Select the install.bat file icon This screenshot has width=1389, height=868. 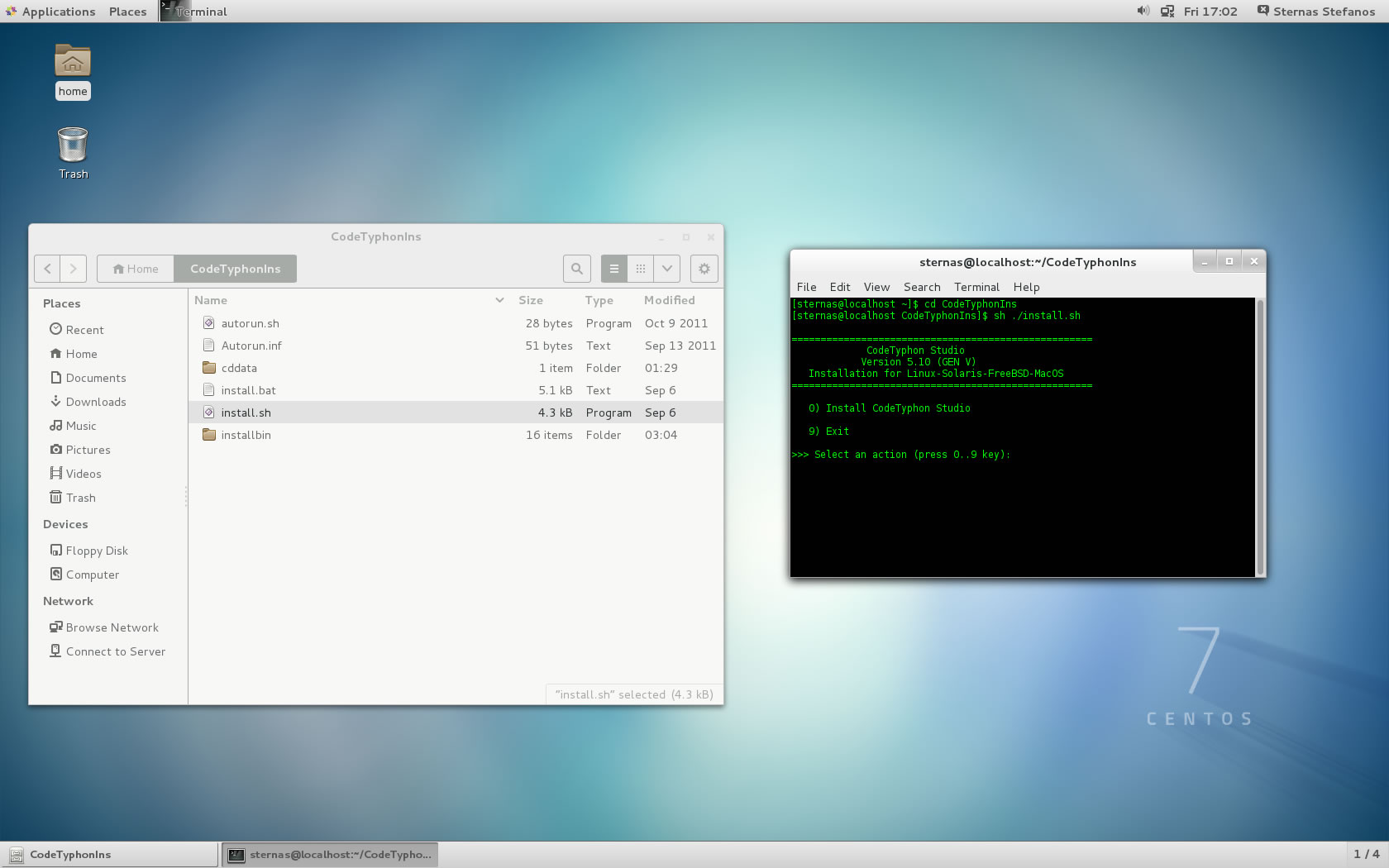tap(209, 390)
